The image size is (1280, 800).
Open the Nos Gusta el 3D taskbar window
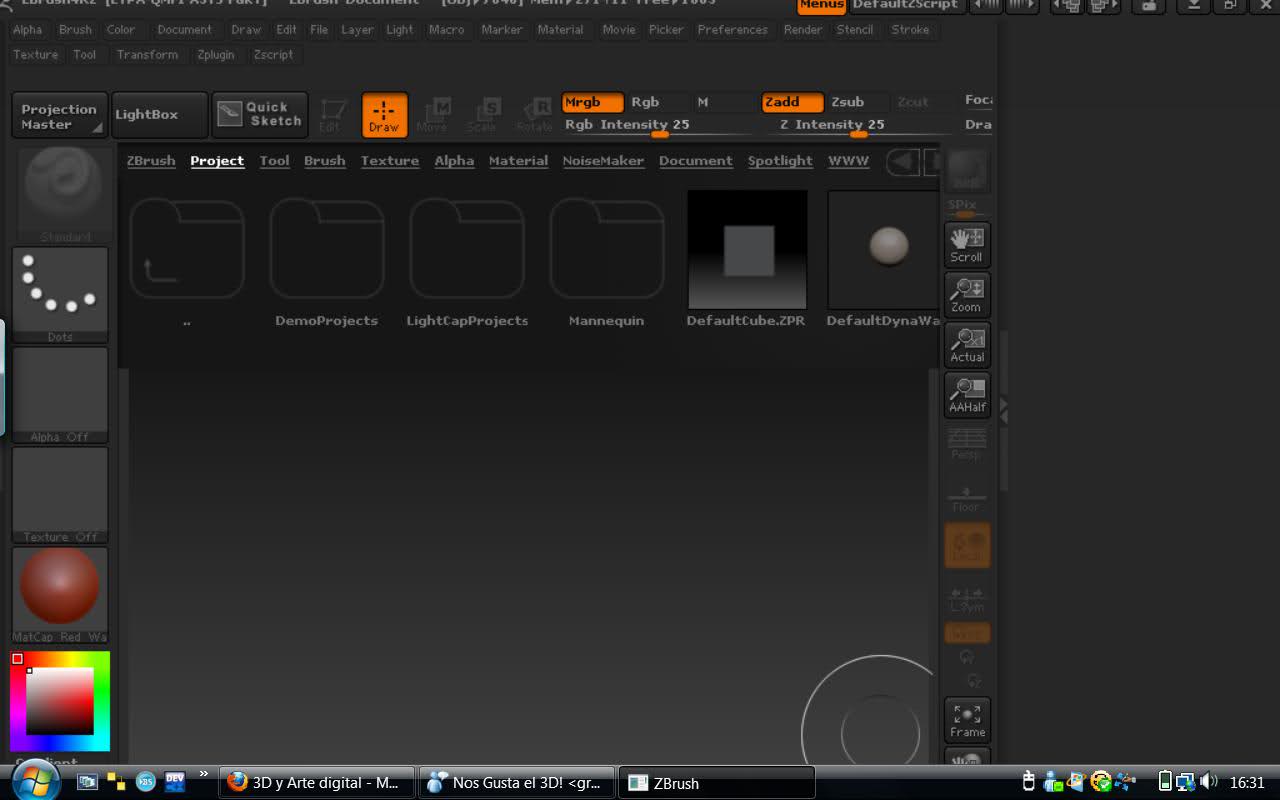pyautogui.click(x=517, y=783)
